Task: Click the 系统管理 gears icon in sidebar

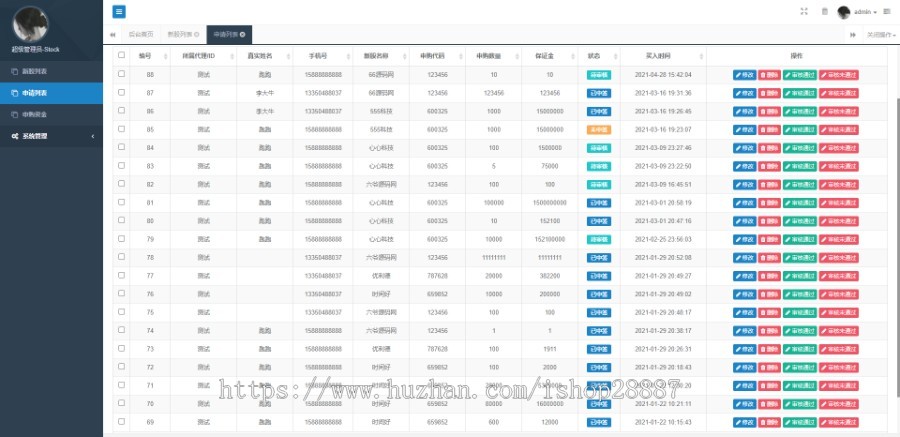Action: [x=14, y=136]
